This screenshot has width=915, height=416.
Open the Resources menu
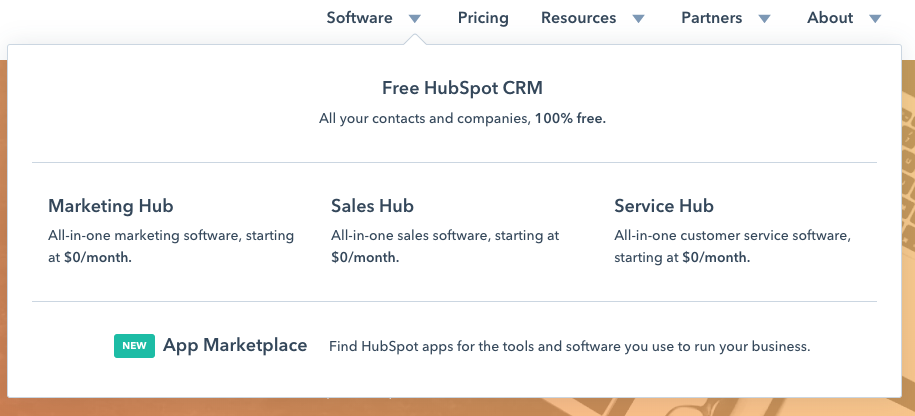pos(579,18)
